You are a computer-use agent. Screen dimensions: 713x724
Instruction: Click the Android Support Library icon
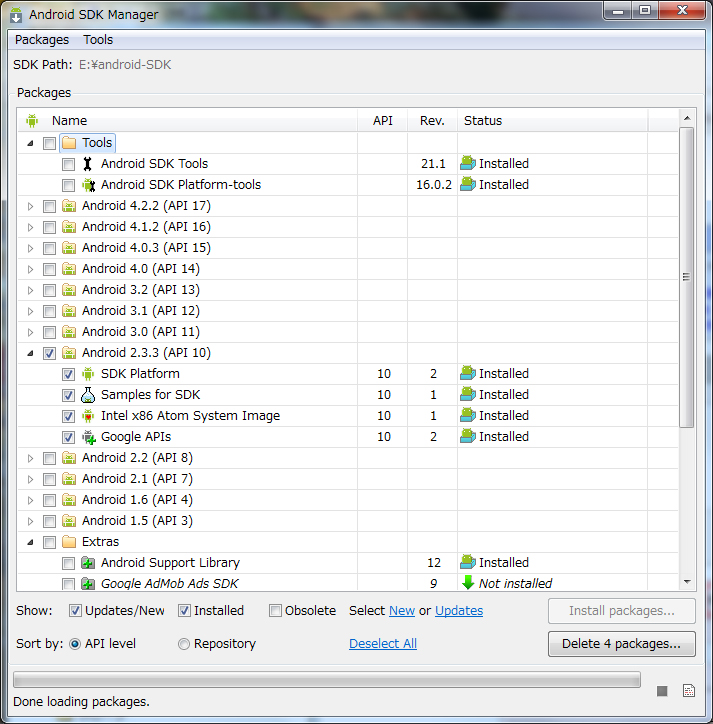(88, 563)
